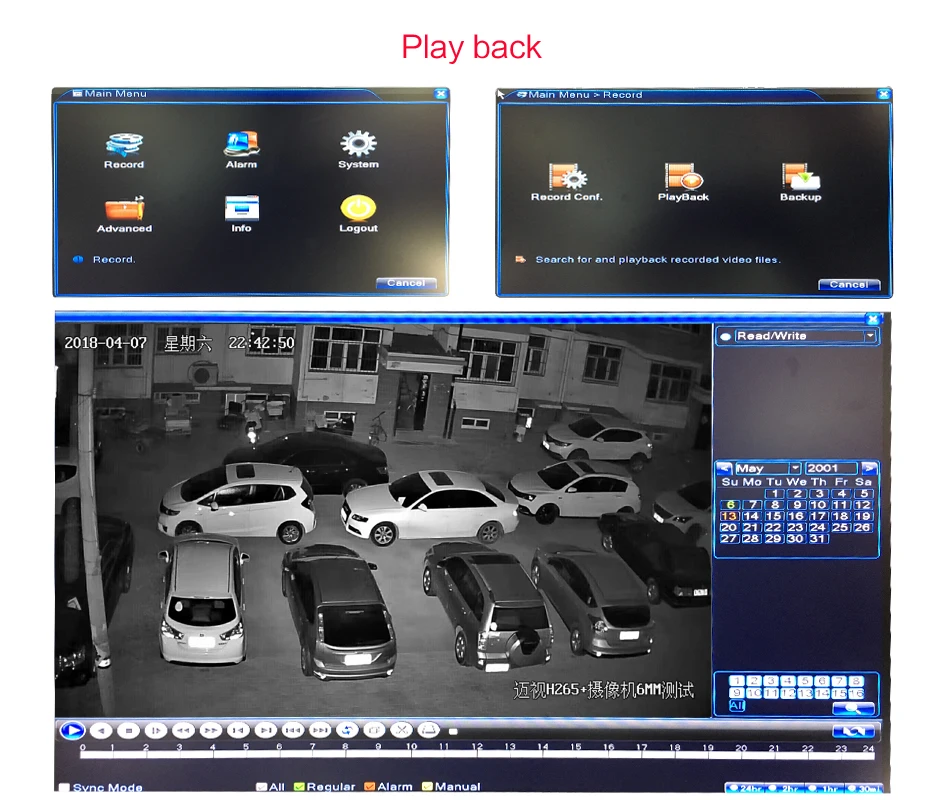Viewport: 950px width, 800px height.
Task: Click slow play button
Action: [156, 731]
